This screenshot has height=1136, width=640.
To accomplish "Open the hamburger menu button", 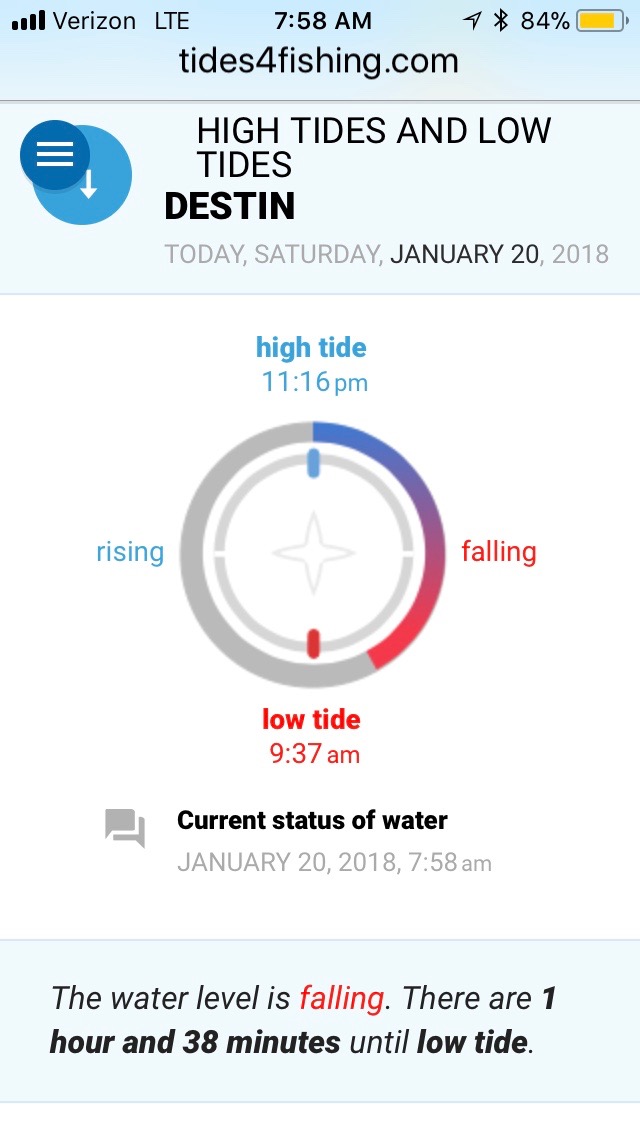I will [x=54, y=154].
